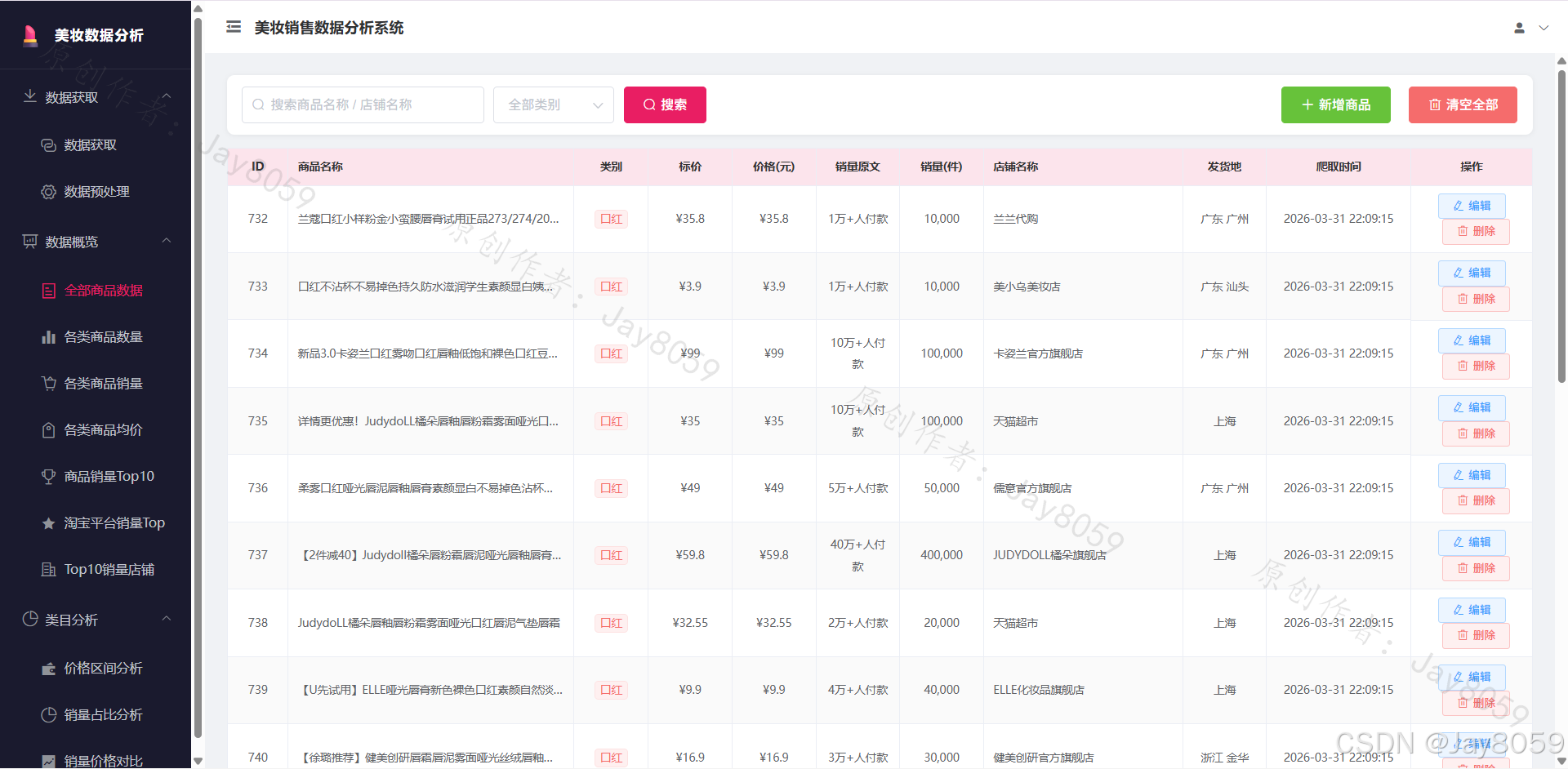Screen dimensions: 1568x769
Task: Click the download icon beside 数据获取 group
Action: [x=30, y=96]
